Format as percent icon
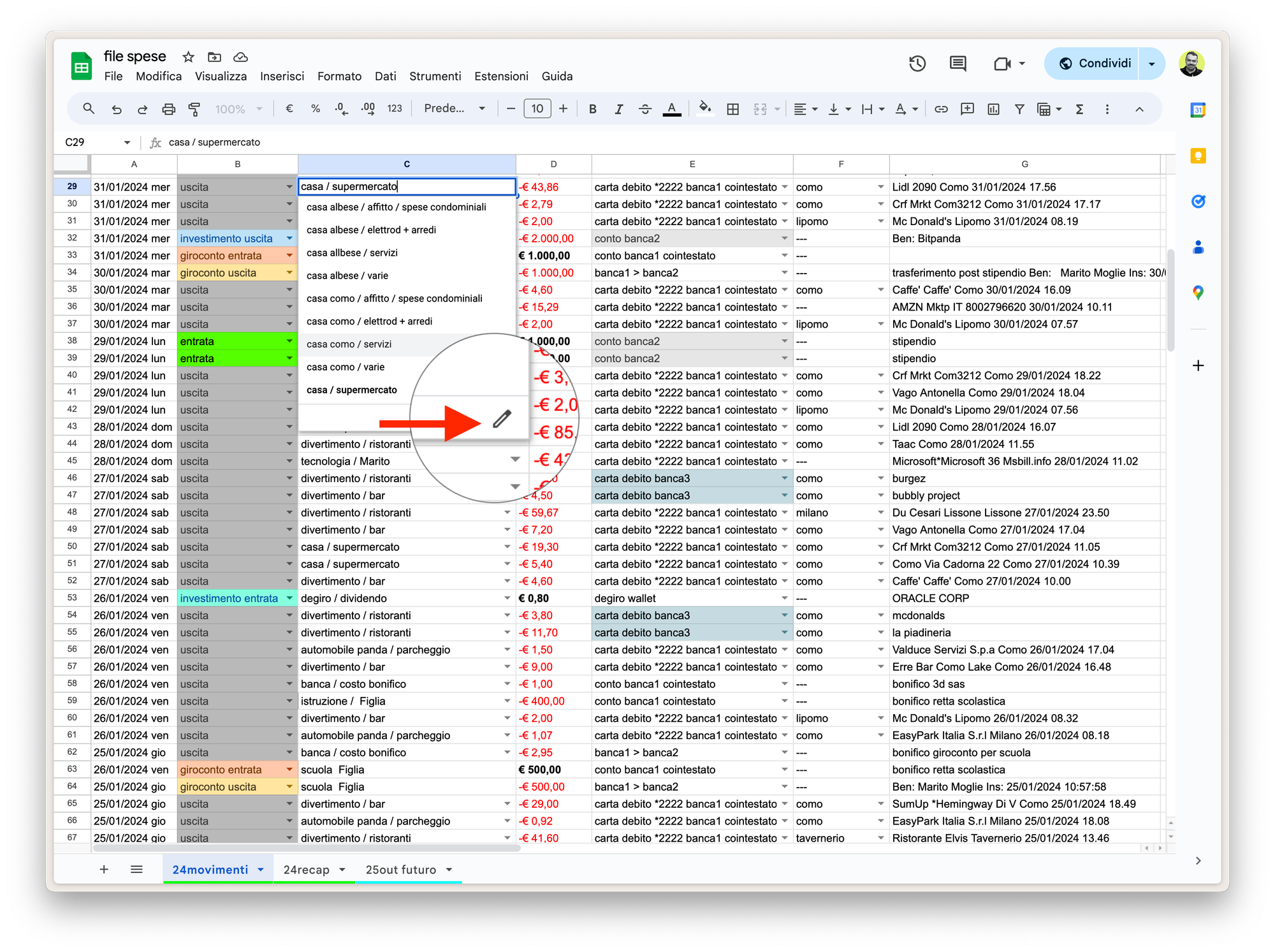This screenshot has height=952, width=1275. click(315, 109)
